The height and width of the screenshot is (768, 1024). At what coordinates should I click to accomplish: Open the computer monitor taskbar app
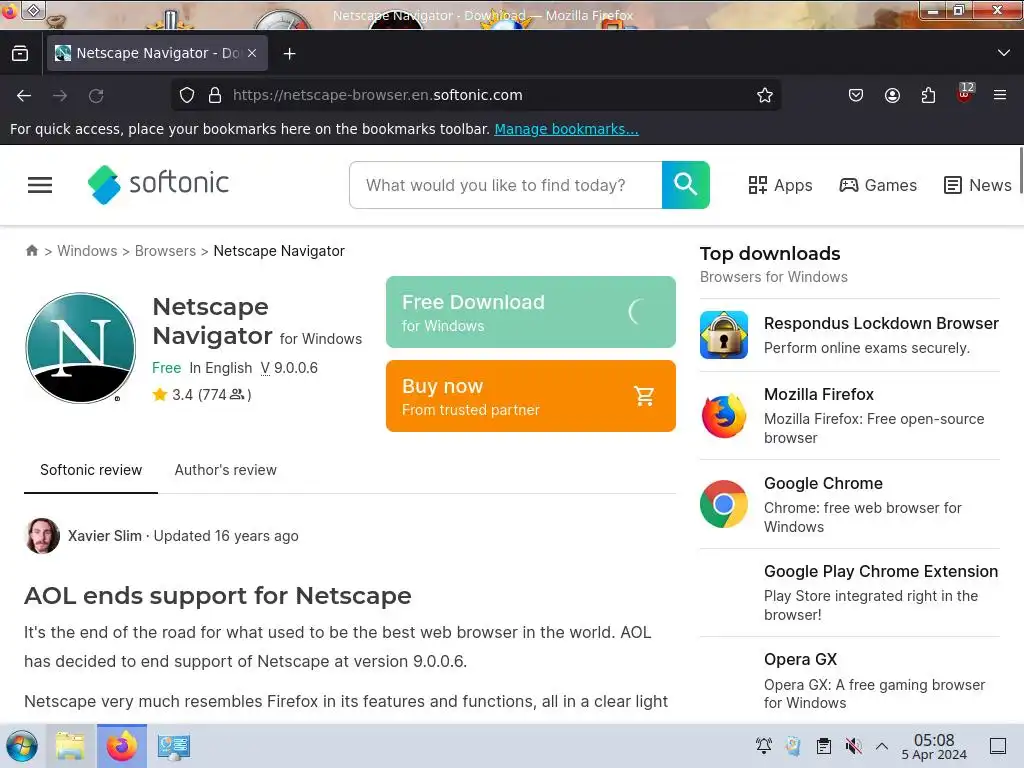coord(174,746)
